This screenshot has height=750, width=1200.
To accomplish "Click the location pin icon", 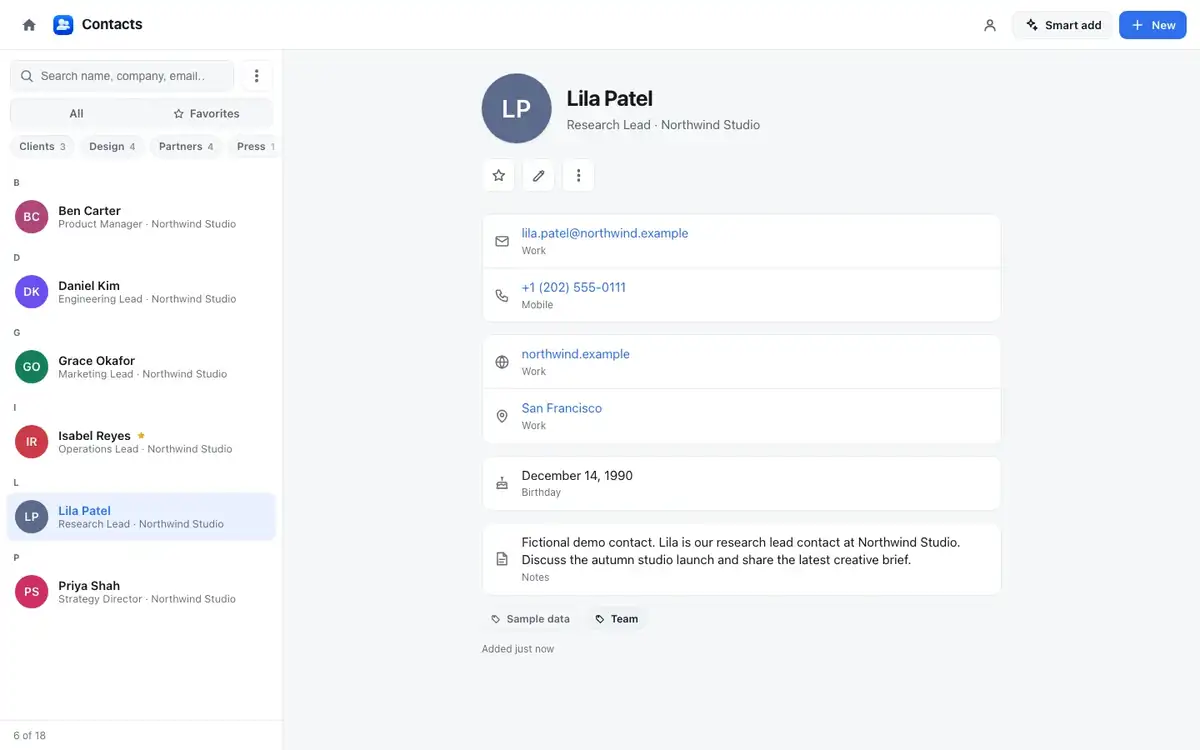I will click(x=502, y=416).
